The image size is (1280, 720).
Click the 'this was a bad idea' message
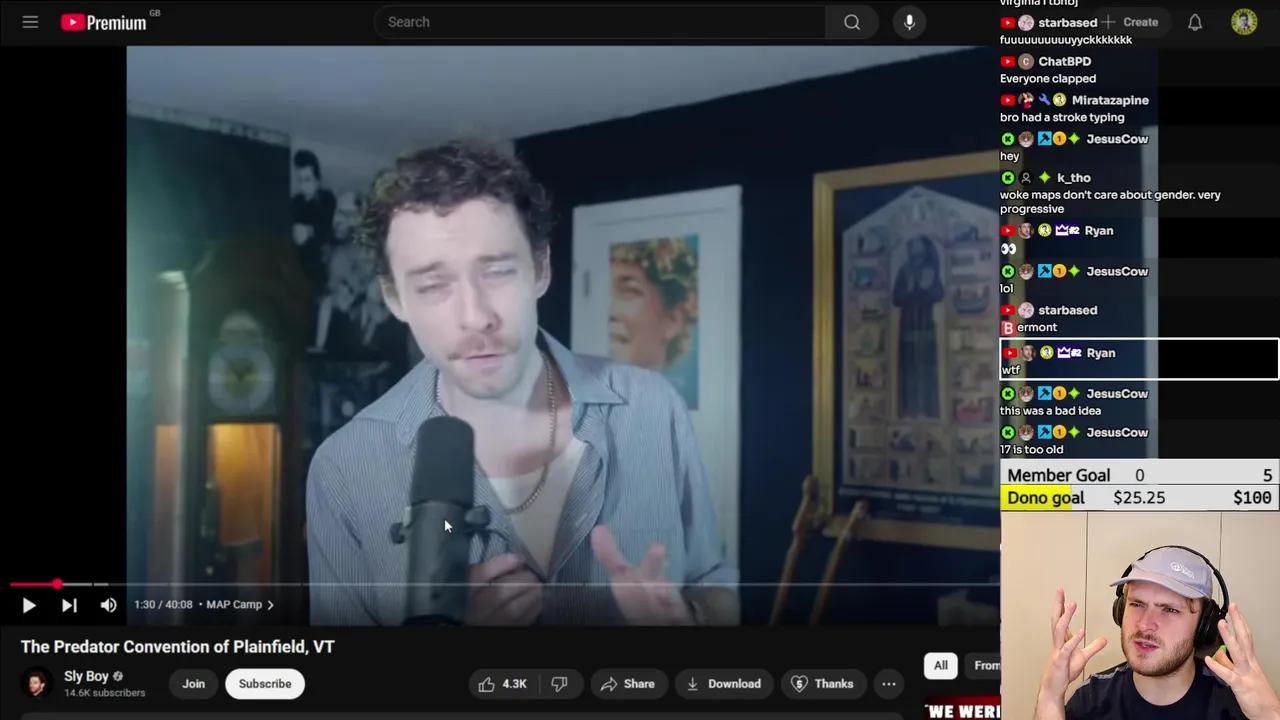tap(1050, 411)
